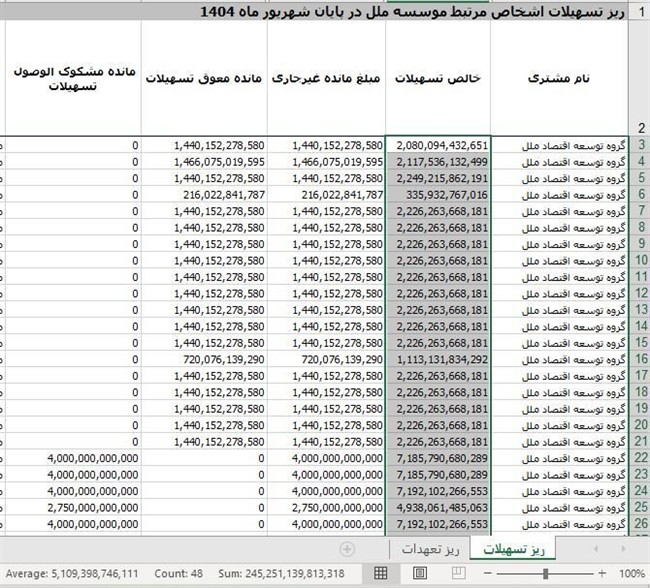Click the row 16 header
Viewport: 650px width, 588px height.
(x=641, y=360)
